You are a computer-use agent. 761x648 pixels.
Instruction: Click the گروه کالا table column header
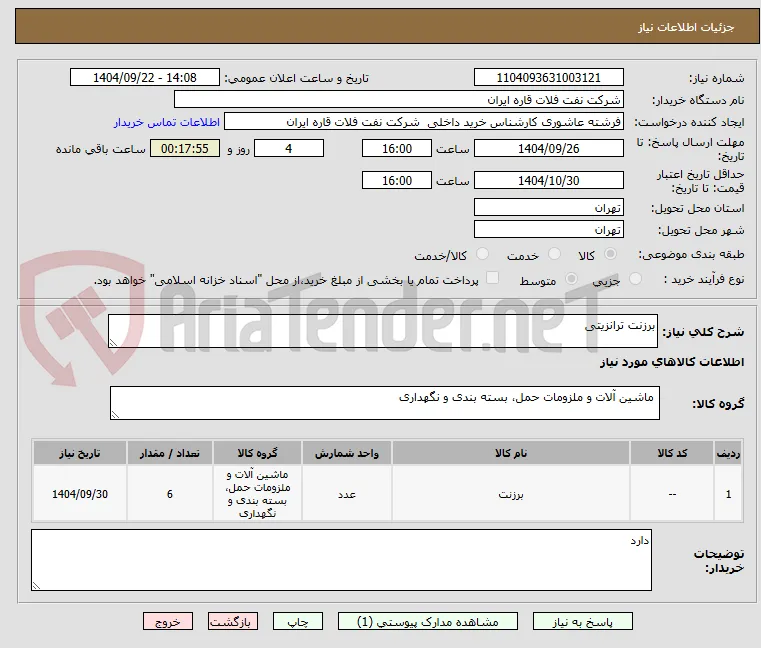pyautogui.click(x=257, y=453)
